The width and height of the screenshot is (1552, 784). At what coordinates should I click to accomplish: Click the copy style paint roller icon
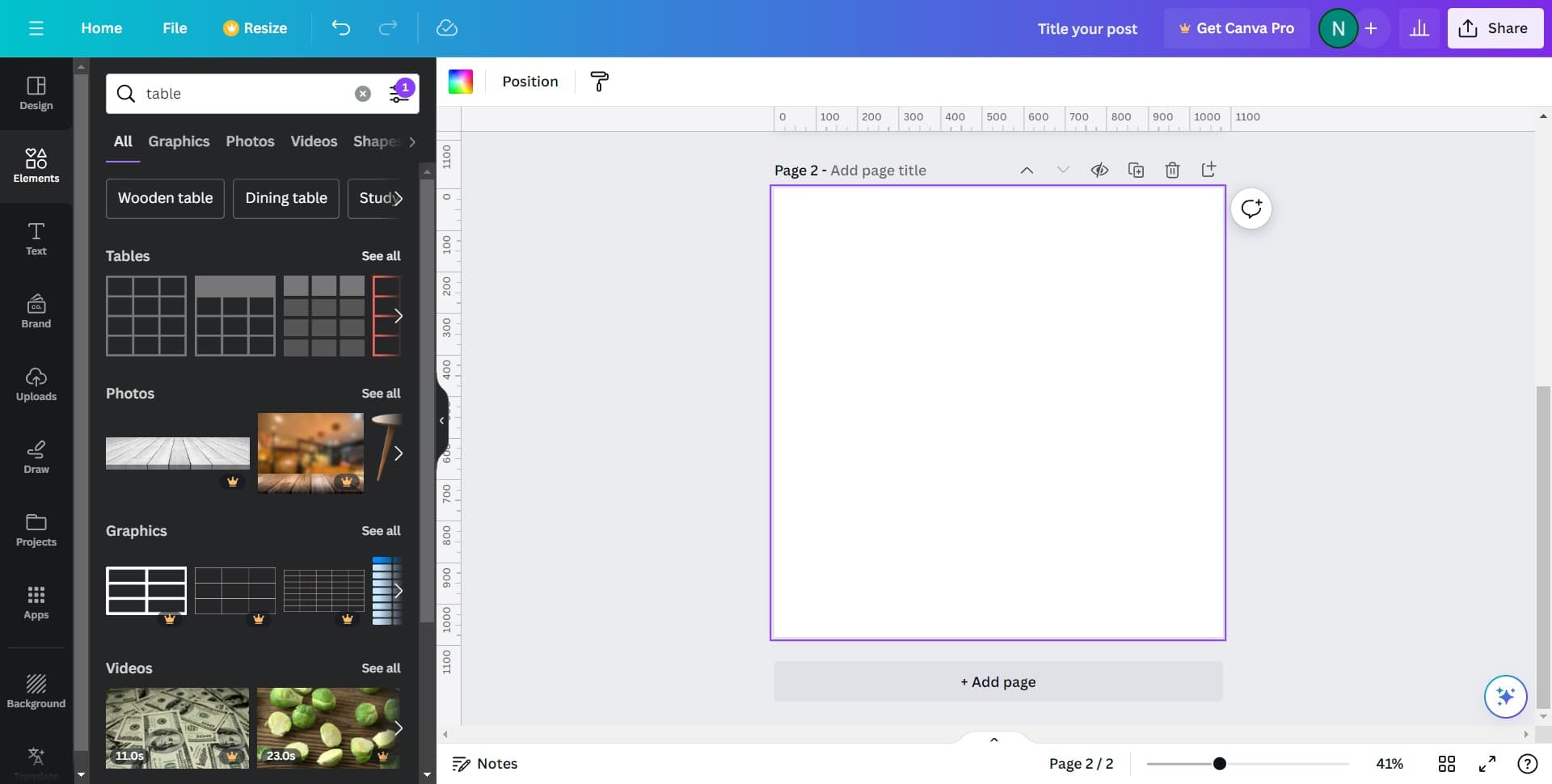[599, 82]
